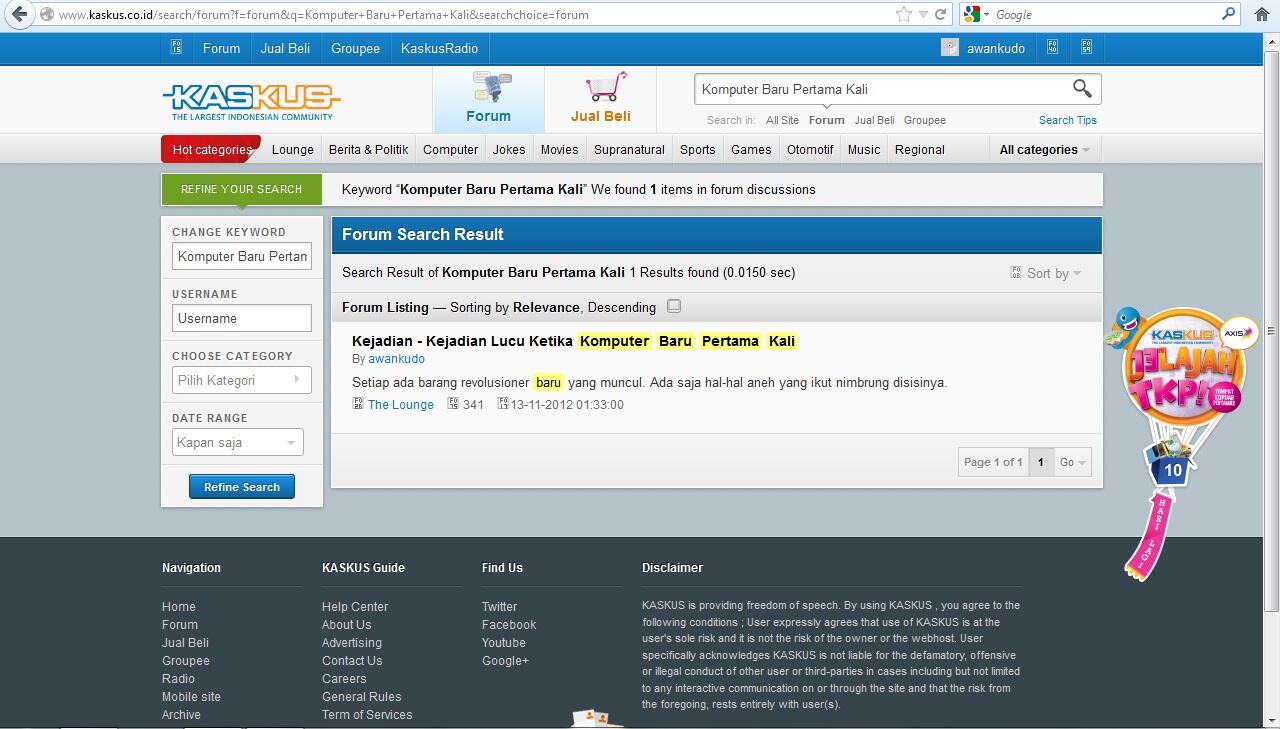The height and width of the screenshot is (729, 1280).
Task: Click the glyph icon left of Forum in blue bar
Action: [x=176, y=47]
